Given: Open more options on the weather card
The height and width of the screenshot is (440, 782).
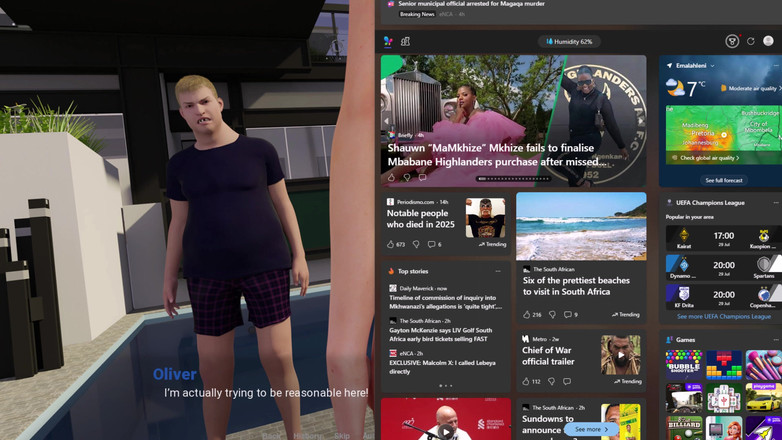Looking at the screenshot, I should (x=776, y=66).
